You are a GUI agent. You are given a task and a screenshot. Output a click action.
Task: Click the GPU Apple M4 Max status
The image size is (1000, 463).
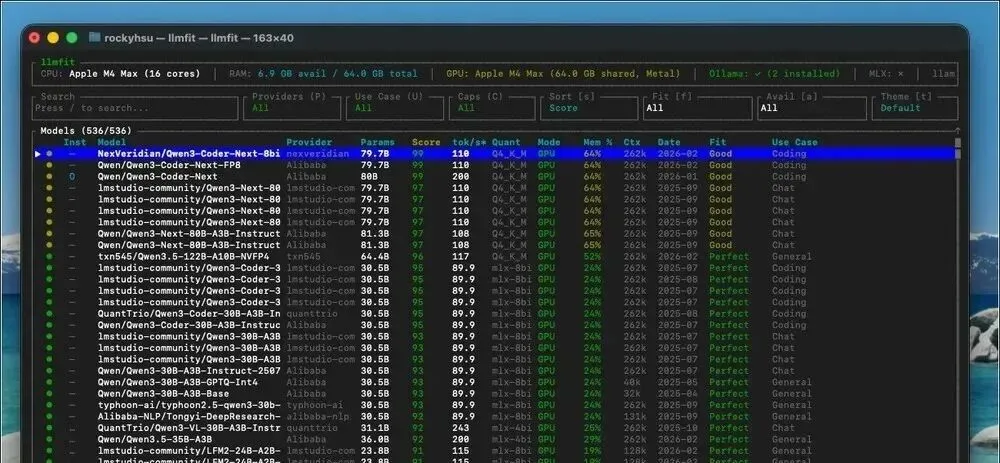(x=563, y=73)
